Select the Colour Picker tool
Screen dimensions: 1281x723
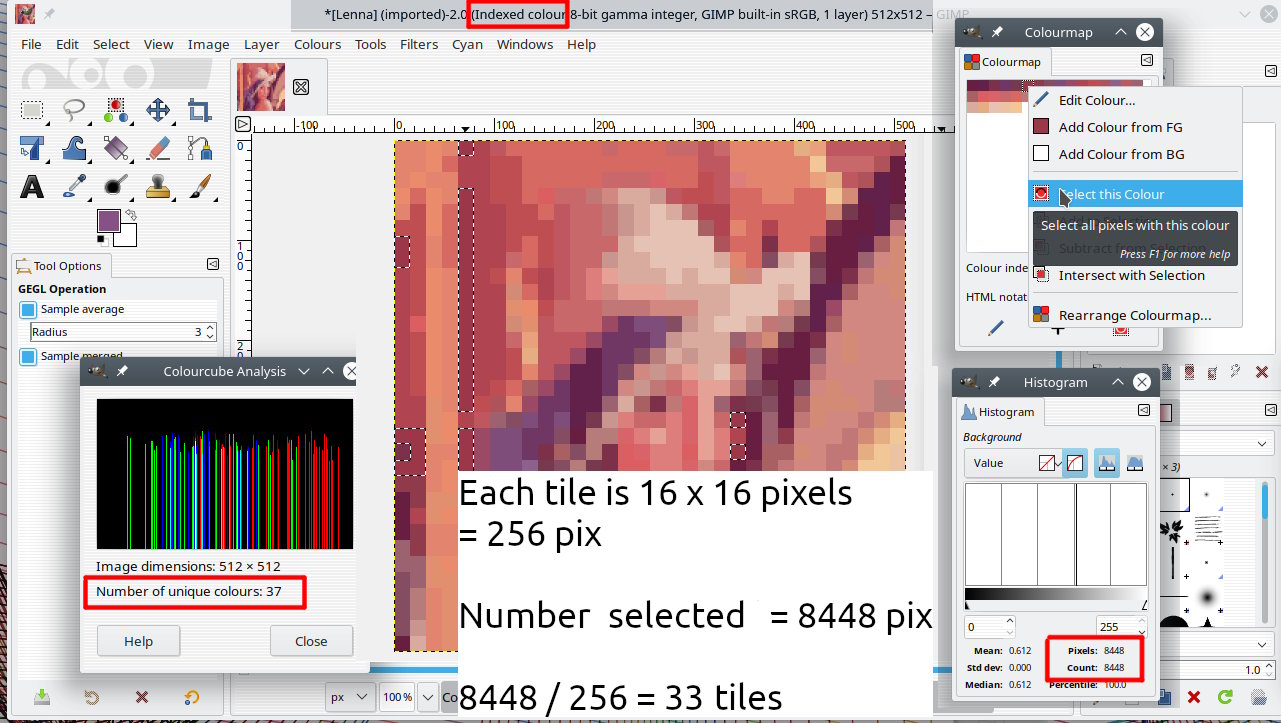(75, 186)
